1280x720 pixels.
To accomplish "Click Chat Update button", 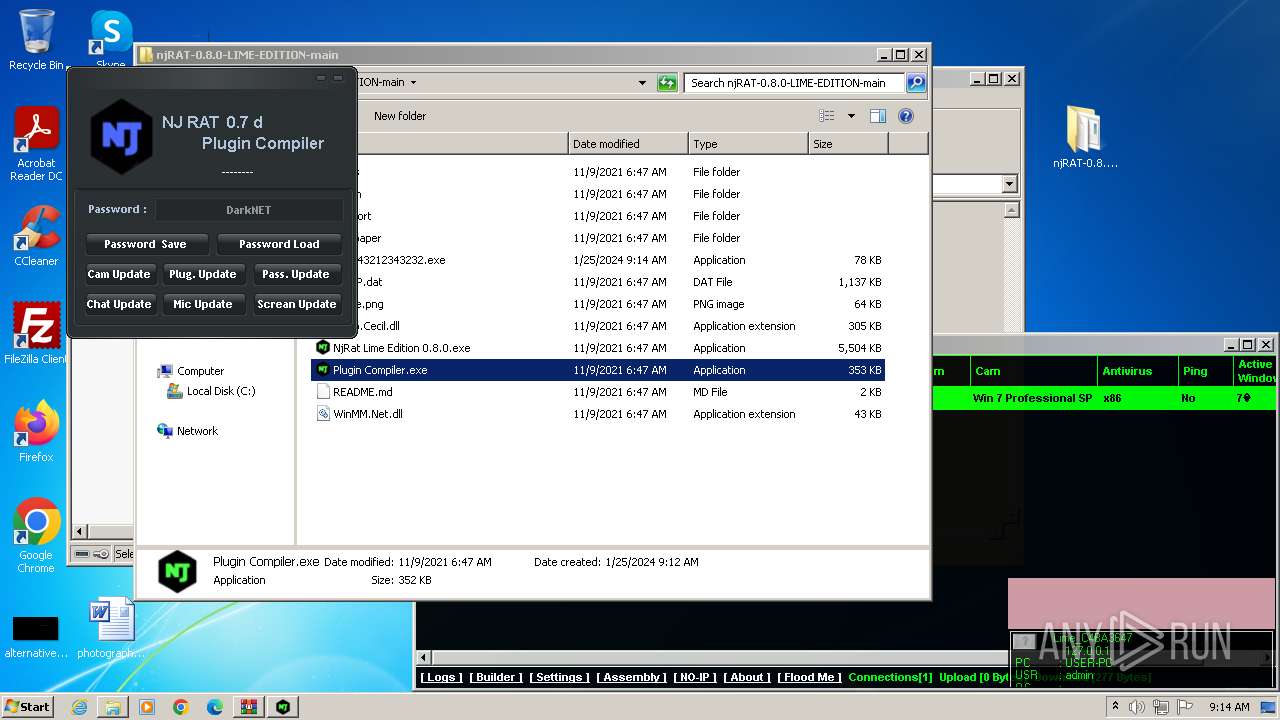I will [x=119, y=304].
